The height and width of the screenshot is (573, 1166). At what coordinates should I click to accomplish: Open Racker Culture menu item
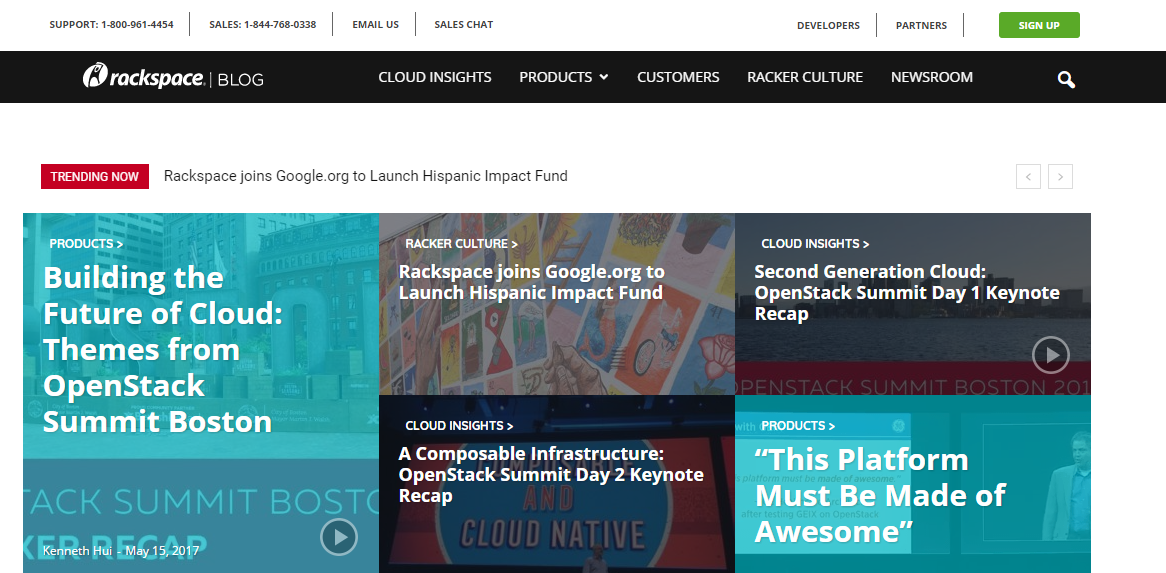(x=805, y=77)
